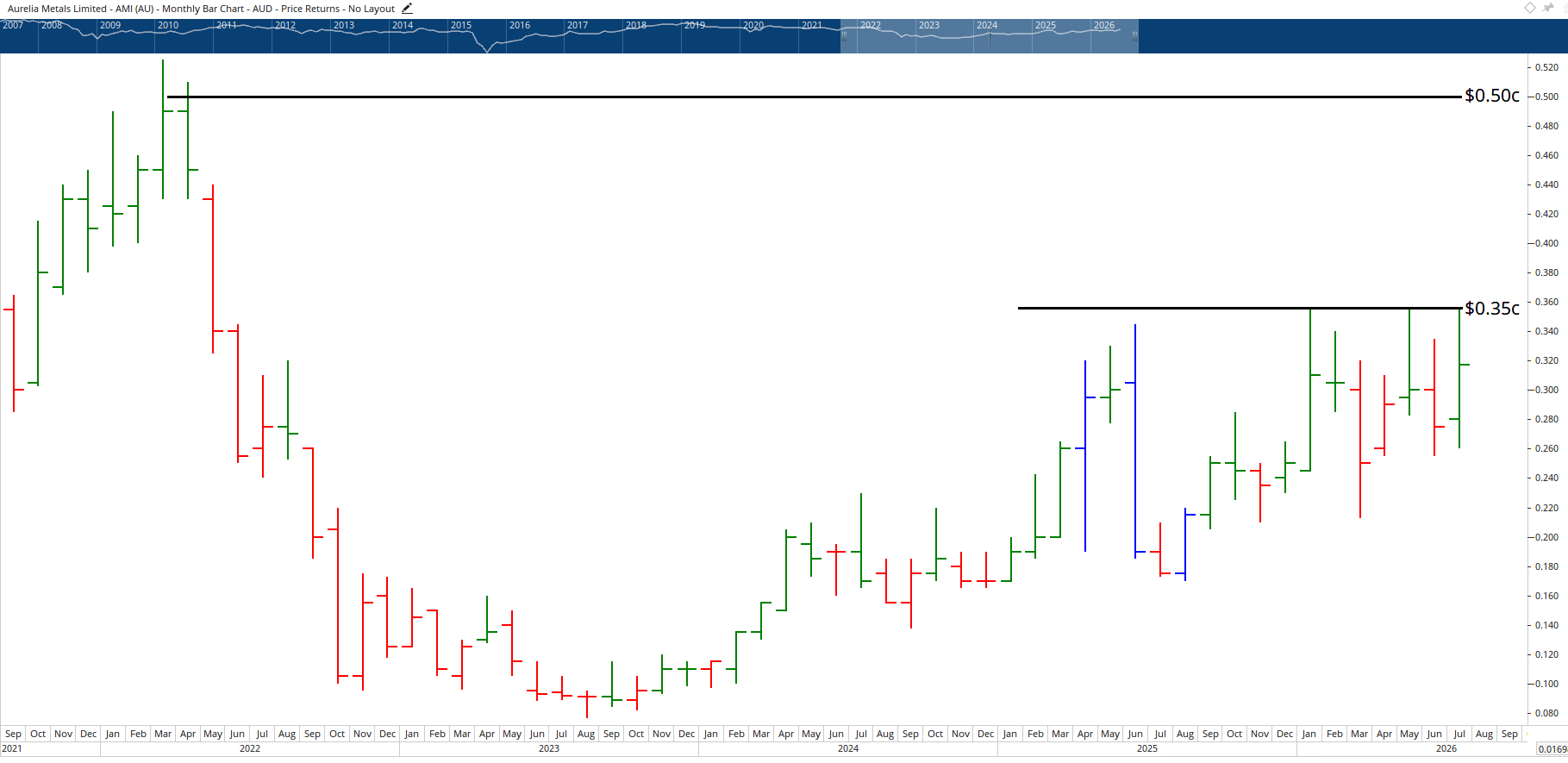Image resolution: width=1568 pixels, height=763 pixels.
Task: Click the 0.100 price axis label
Action: [x=1546, y=684]
